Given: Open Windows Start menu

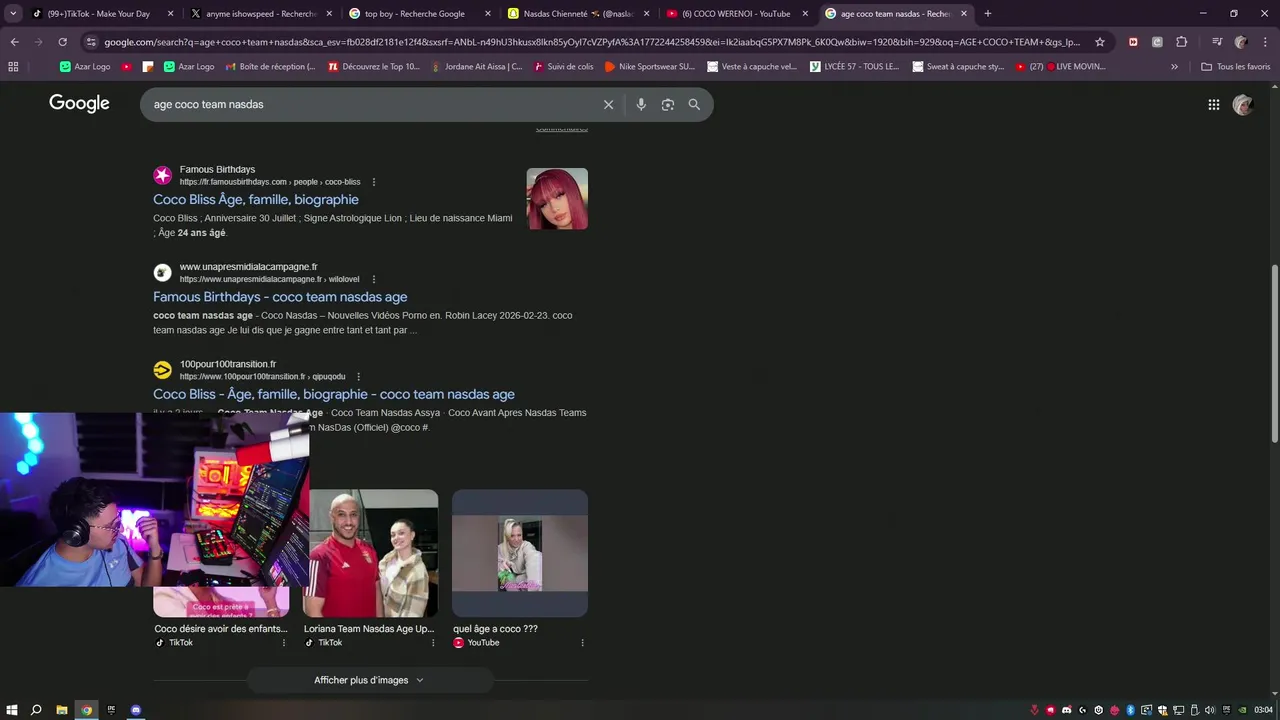Looking at the screenshot, I should tap(12, 710).
